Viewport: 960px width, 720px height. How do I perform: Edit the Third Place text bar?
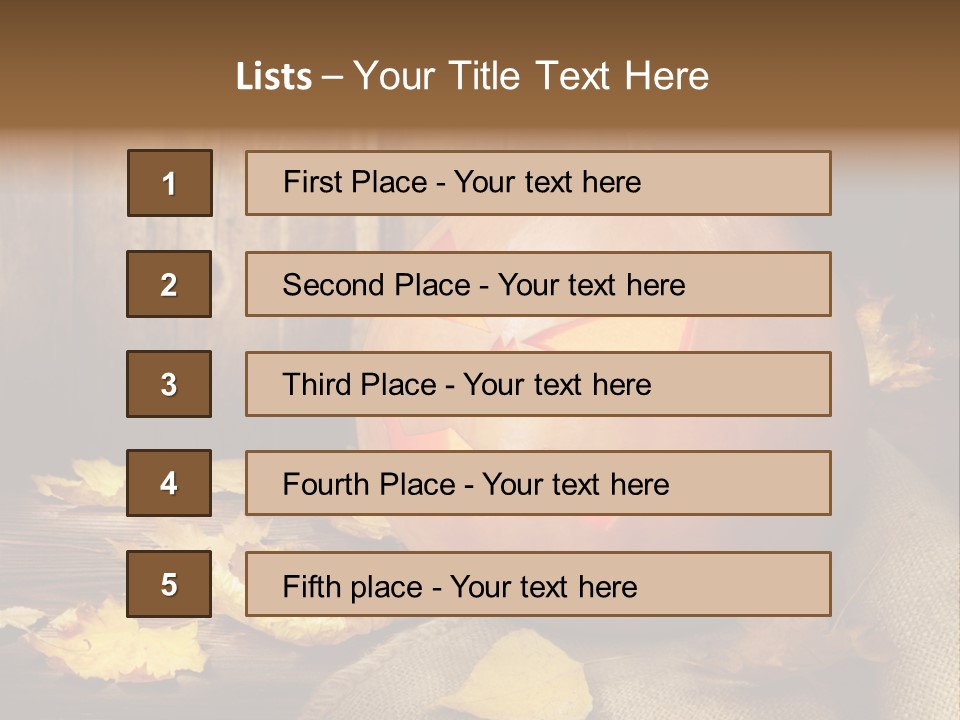[538, 384]
